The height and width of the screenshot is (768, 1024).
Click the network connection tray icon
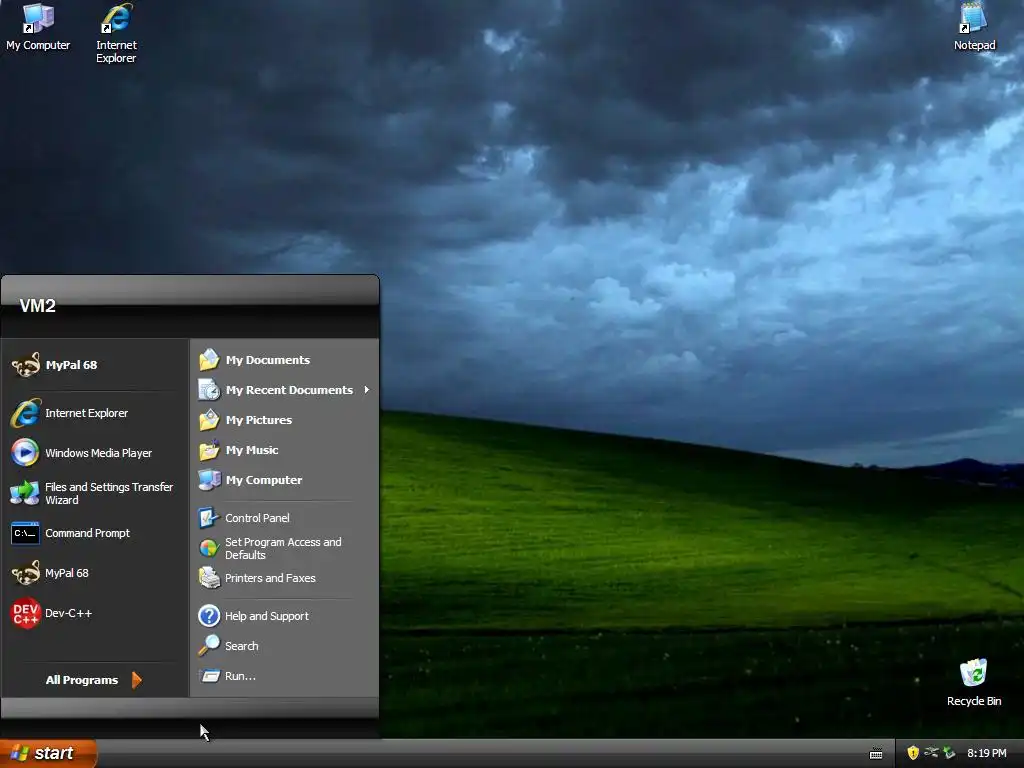click(931, 753)
